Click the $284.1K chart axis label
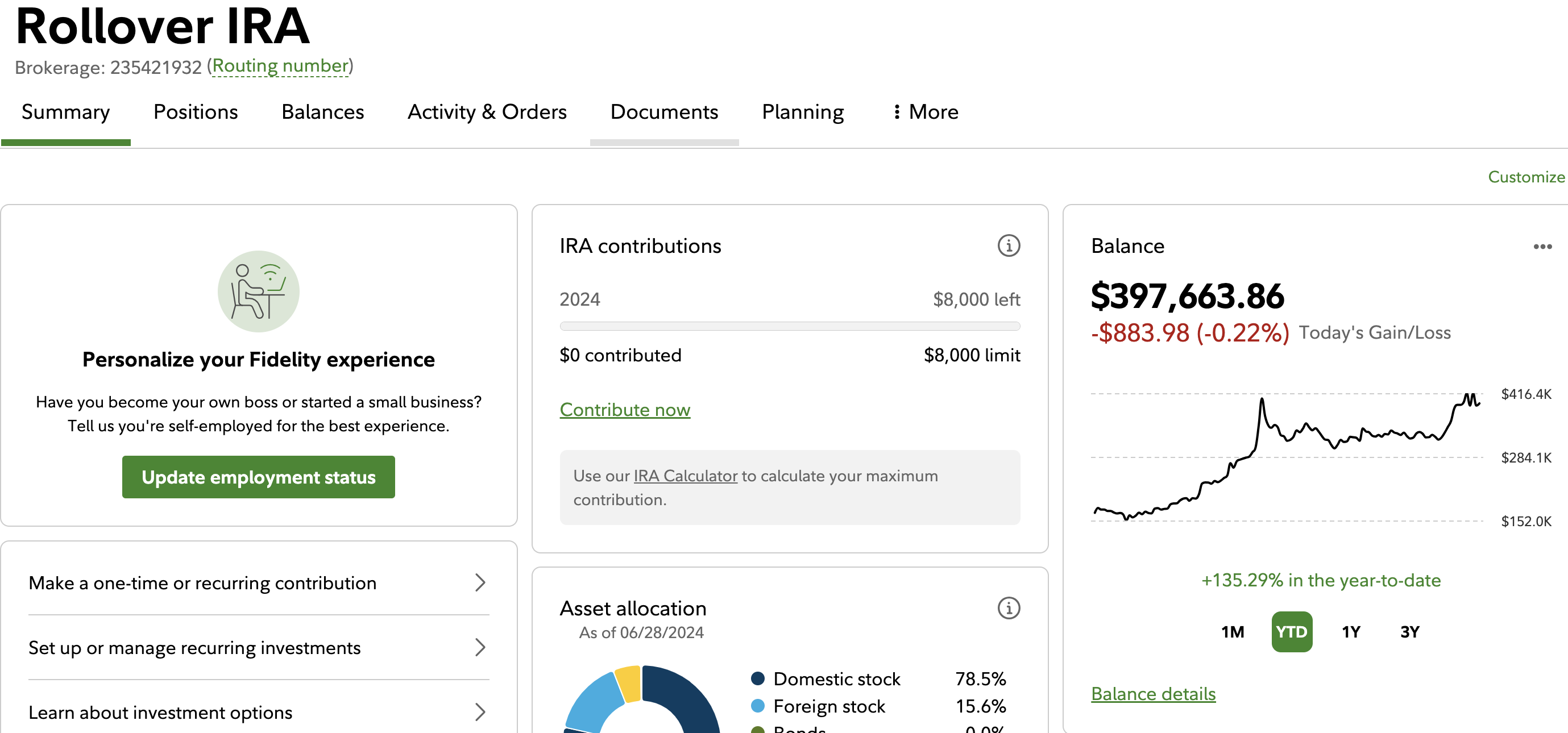This screenshot has width=1568, height=733. [1526, 457]
